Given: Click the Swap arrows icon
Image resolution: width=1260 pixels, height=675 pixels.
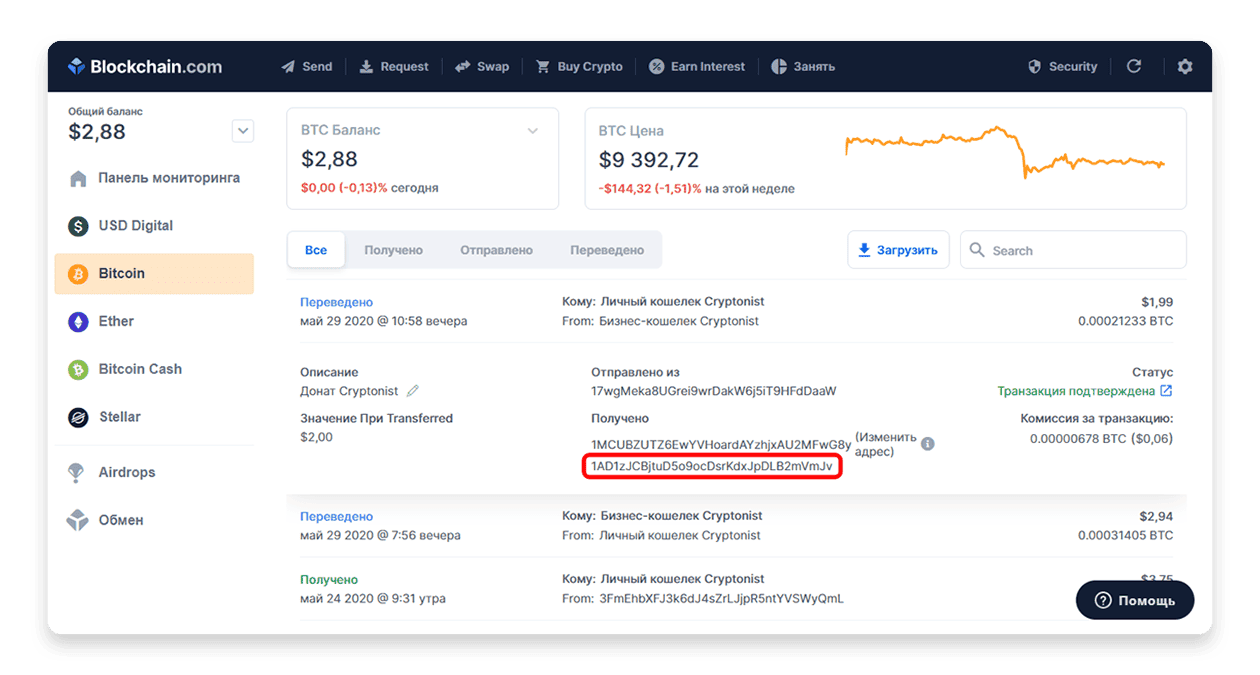Looking at the screenshot, I should pyautogui.click(x=463, y=67).
